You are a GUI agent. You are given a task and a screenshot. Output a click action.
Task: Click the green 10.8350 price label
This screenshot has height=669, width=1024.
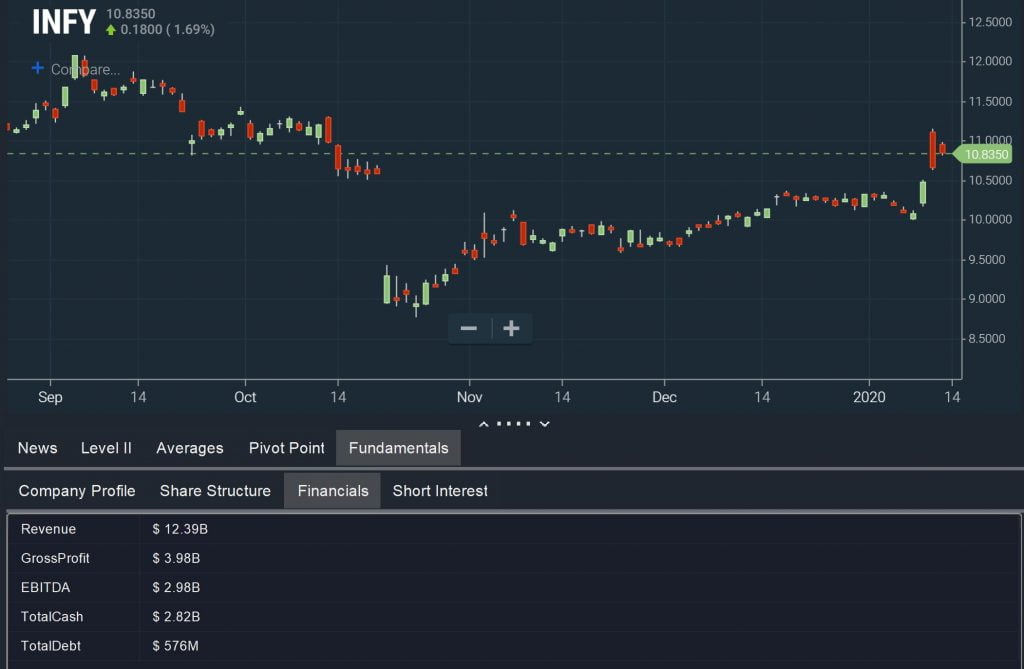click(x=983, y=154)
